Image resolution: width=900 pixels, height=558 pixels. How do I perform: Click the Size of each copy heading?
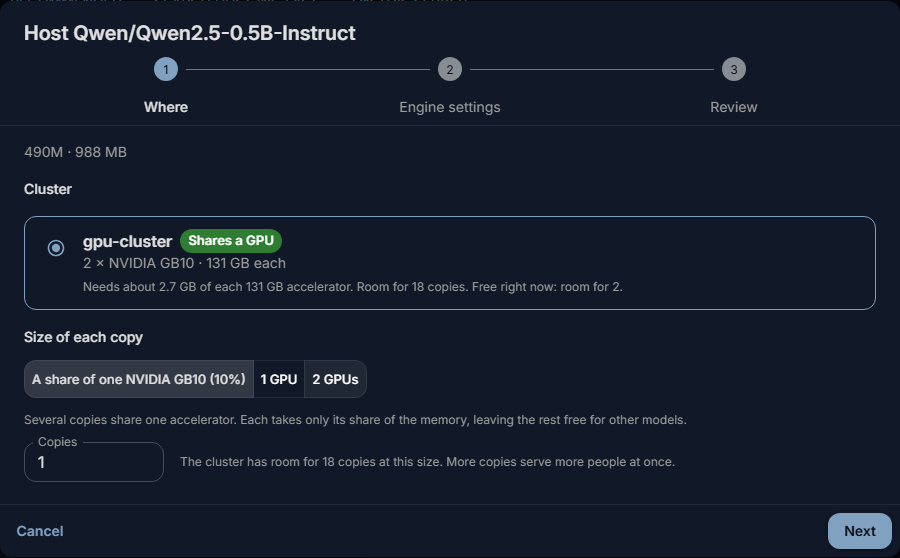point(83,337)
